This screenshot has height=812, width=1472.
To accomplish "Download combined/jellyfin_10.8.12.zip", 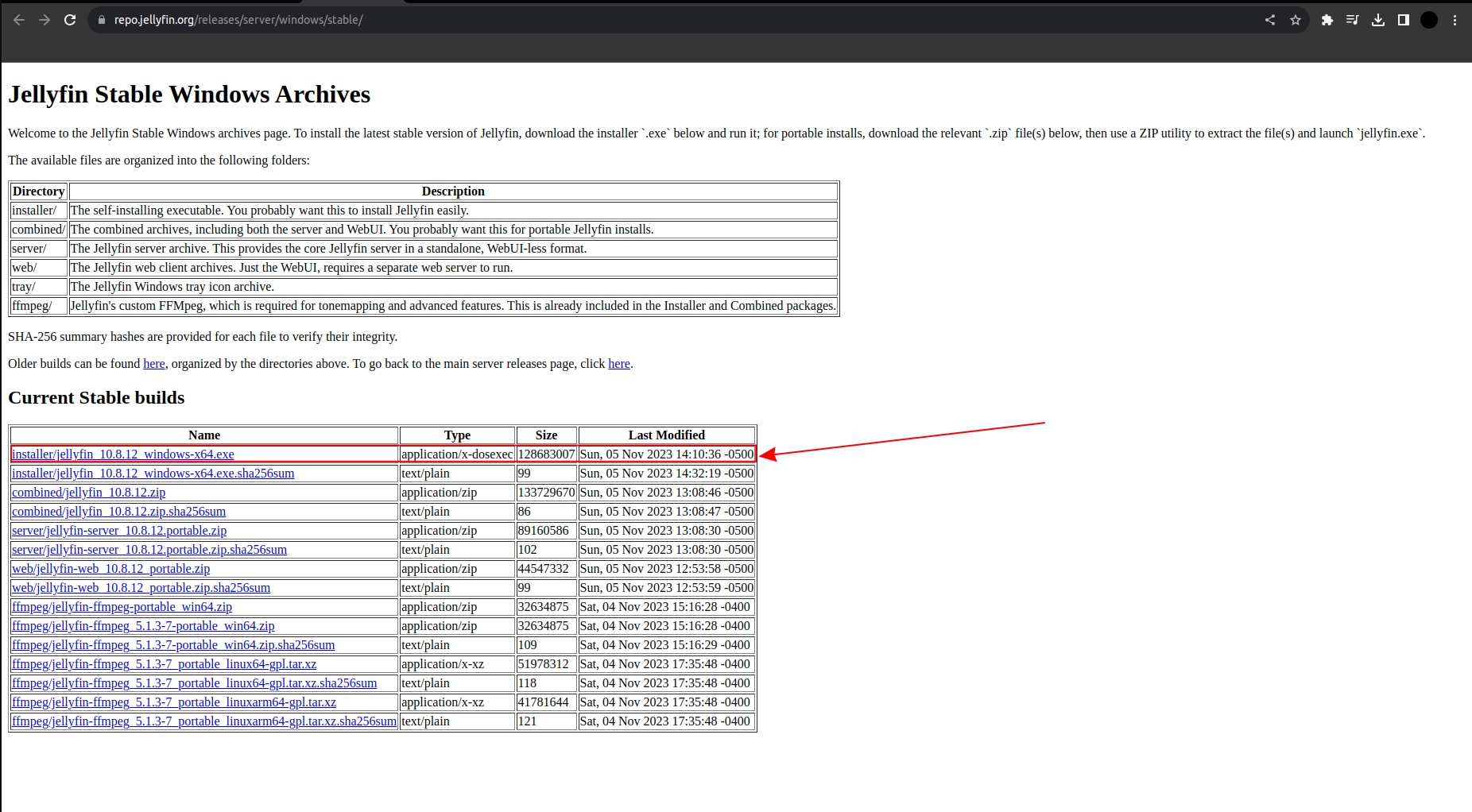I will click(88, 493).
